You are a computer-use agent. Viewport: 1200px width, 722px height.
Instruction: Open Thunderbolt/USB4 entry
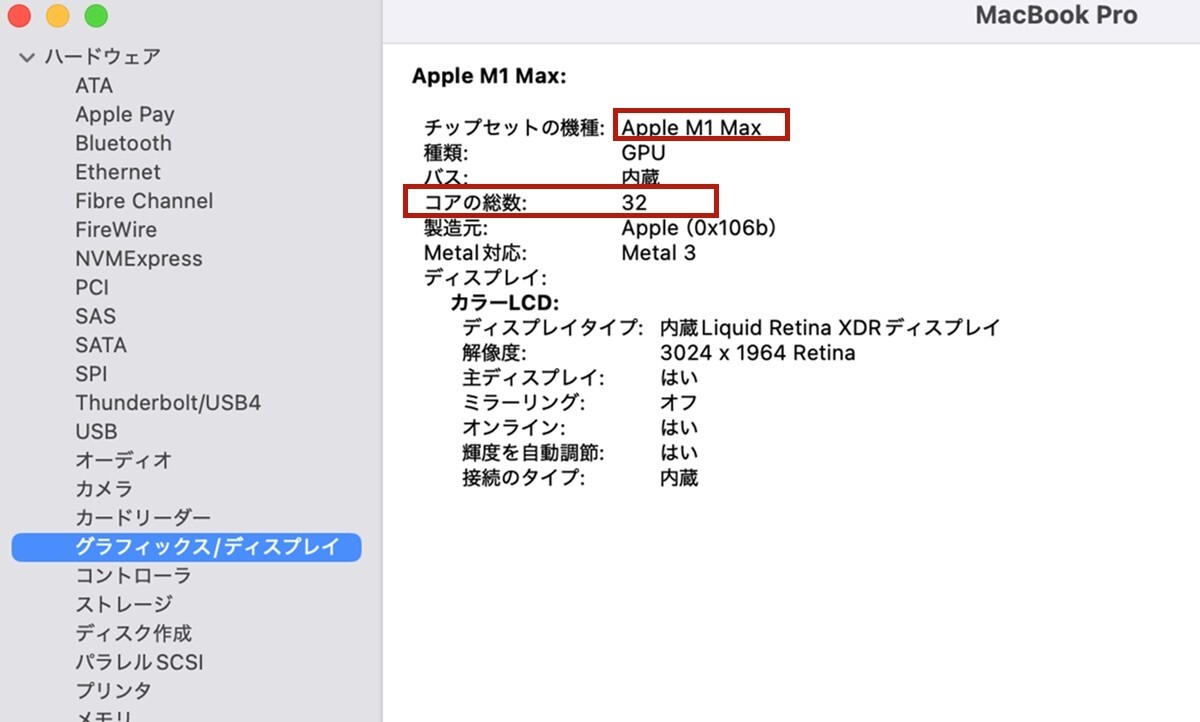[x=168, y=403]
